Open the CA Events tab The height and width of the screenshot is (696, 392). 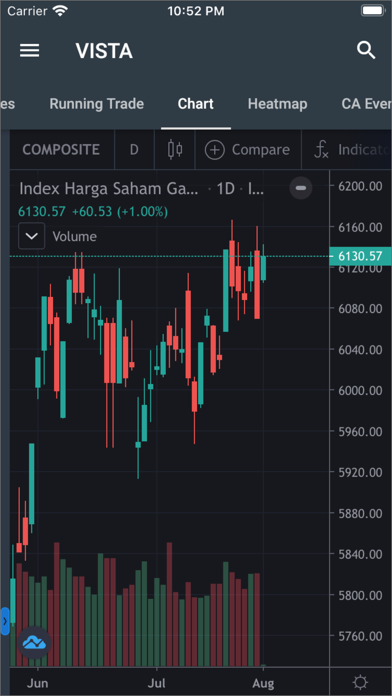367,104
